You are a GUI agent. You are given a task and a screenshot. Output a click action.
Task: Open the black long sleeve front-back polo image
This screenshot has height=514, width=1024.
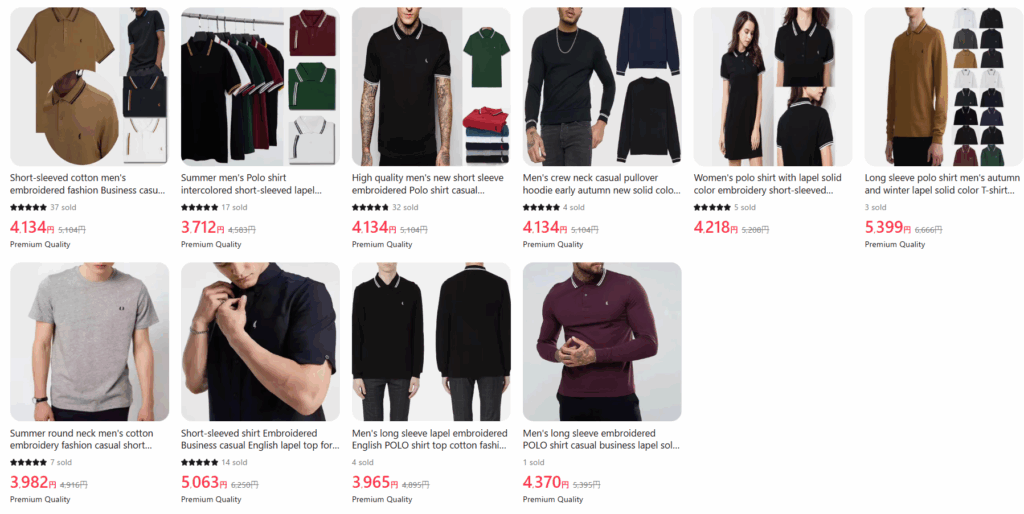(x=431, y=342)
